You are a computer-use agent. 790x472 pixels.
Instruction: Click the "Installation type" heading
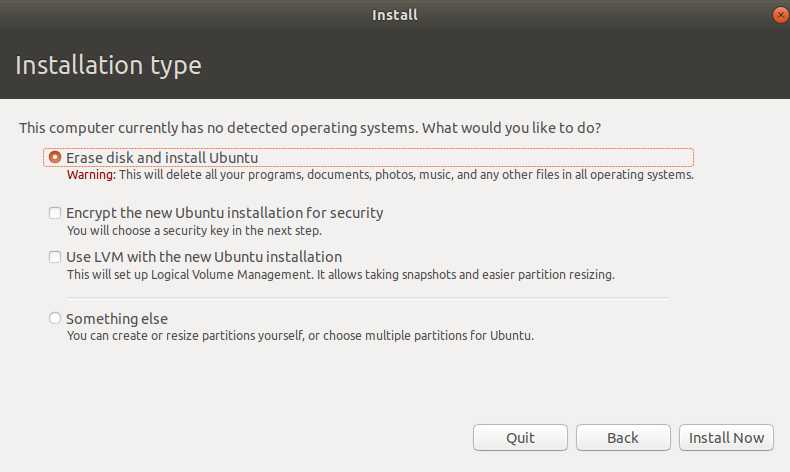click(108, 66)
